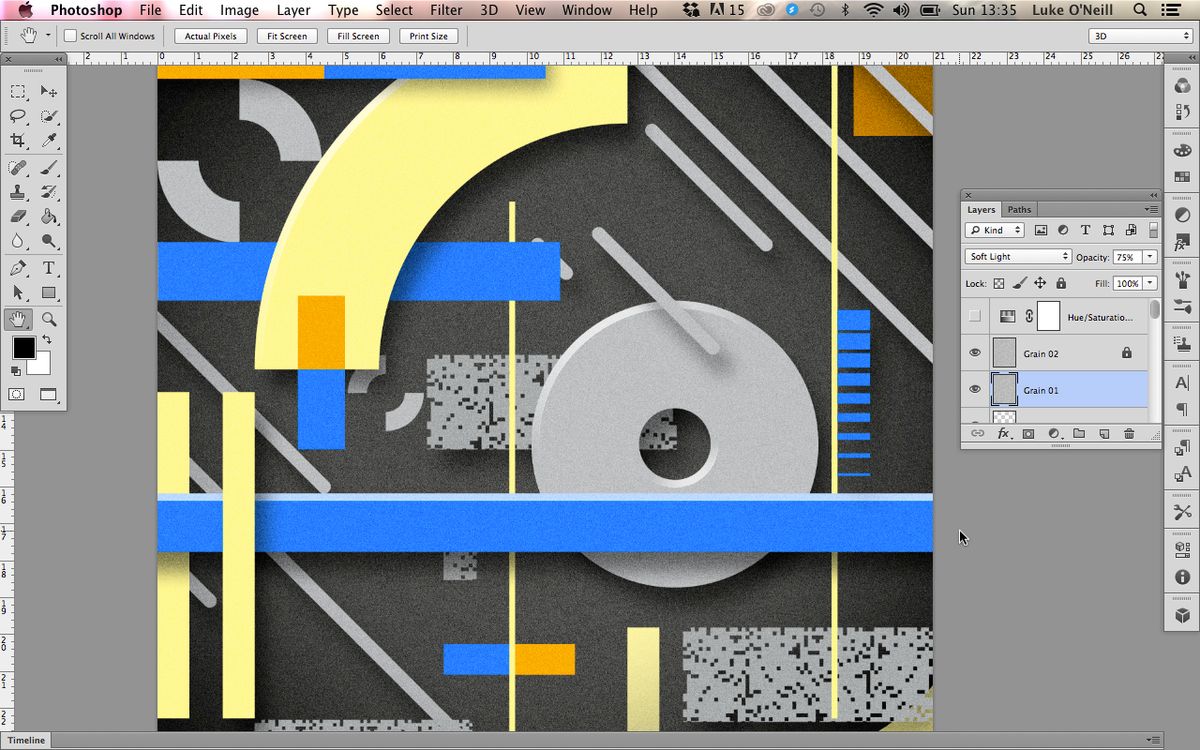Viewport: 1200px width, 750px height.
Task: Toggle visibility of the Grain 01 layer
Action: (x=975, y=390)
